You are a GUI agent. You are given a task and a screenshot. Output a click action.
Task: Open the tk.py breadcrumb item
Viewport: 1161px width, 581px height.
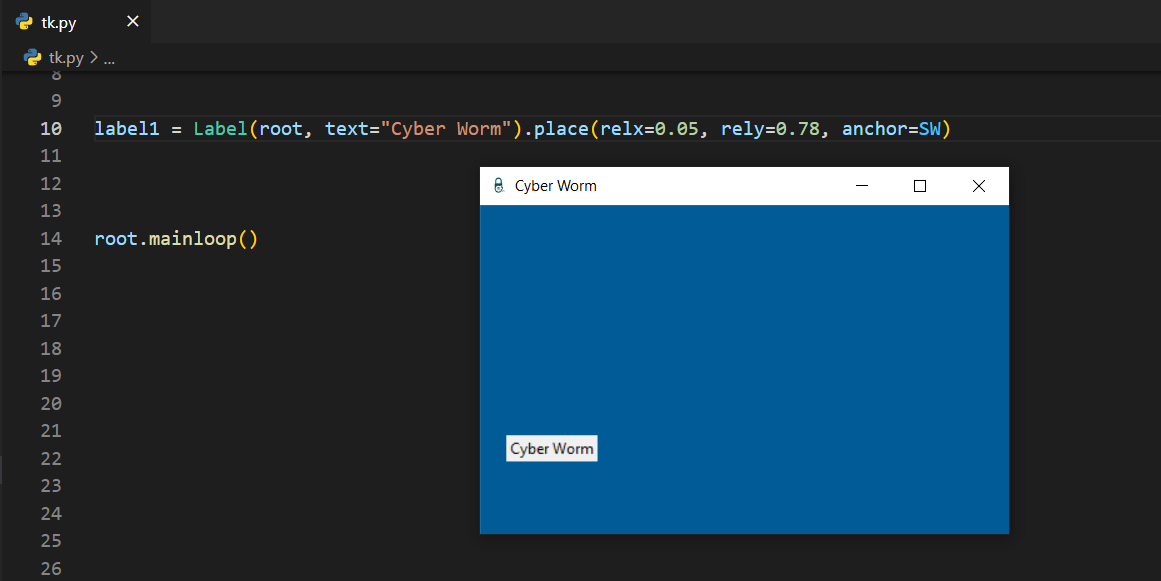66,58
